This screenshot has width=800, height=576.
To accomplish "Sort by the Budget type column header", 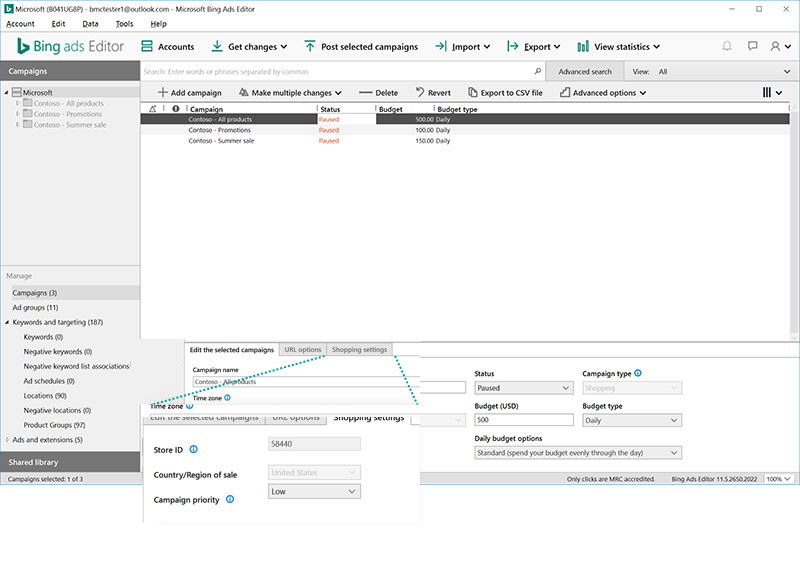I will pos(457,109).
